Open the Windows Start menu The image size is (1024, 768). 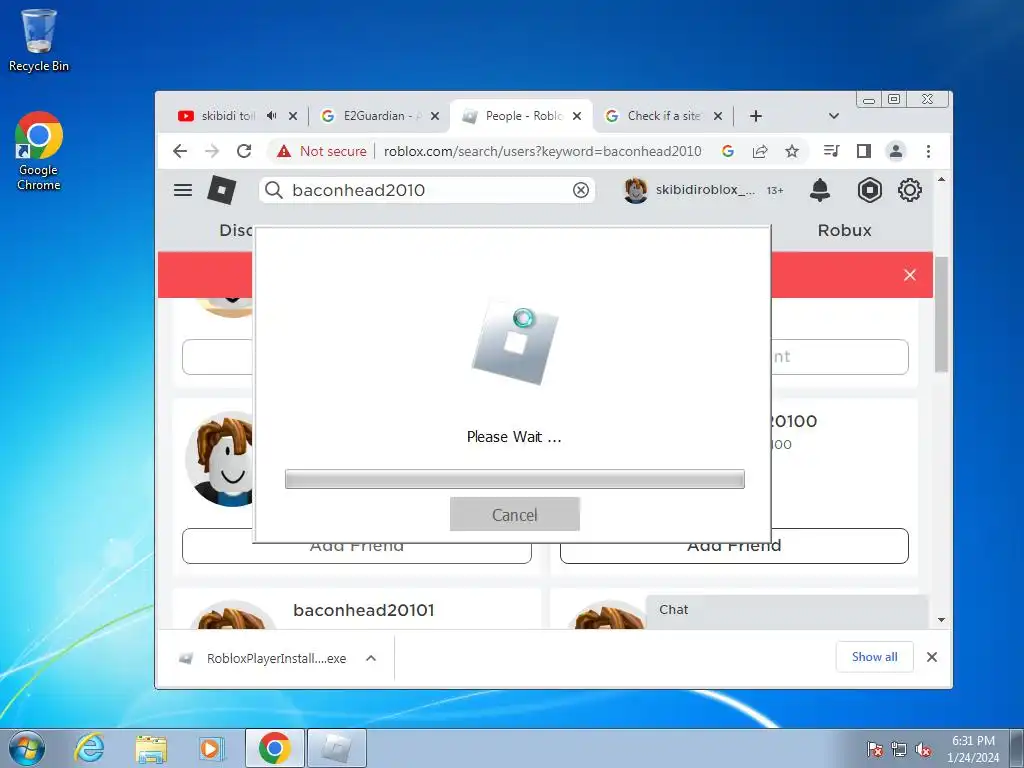[27, 748]
